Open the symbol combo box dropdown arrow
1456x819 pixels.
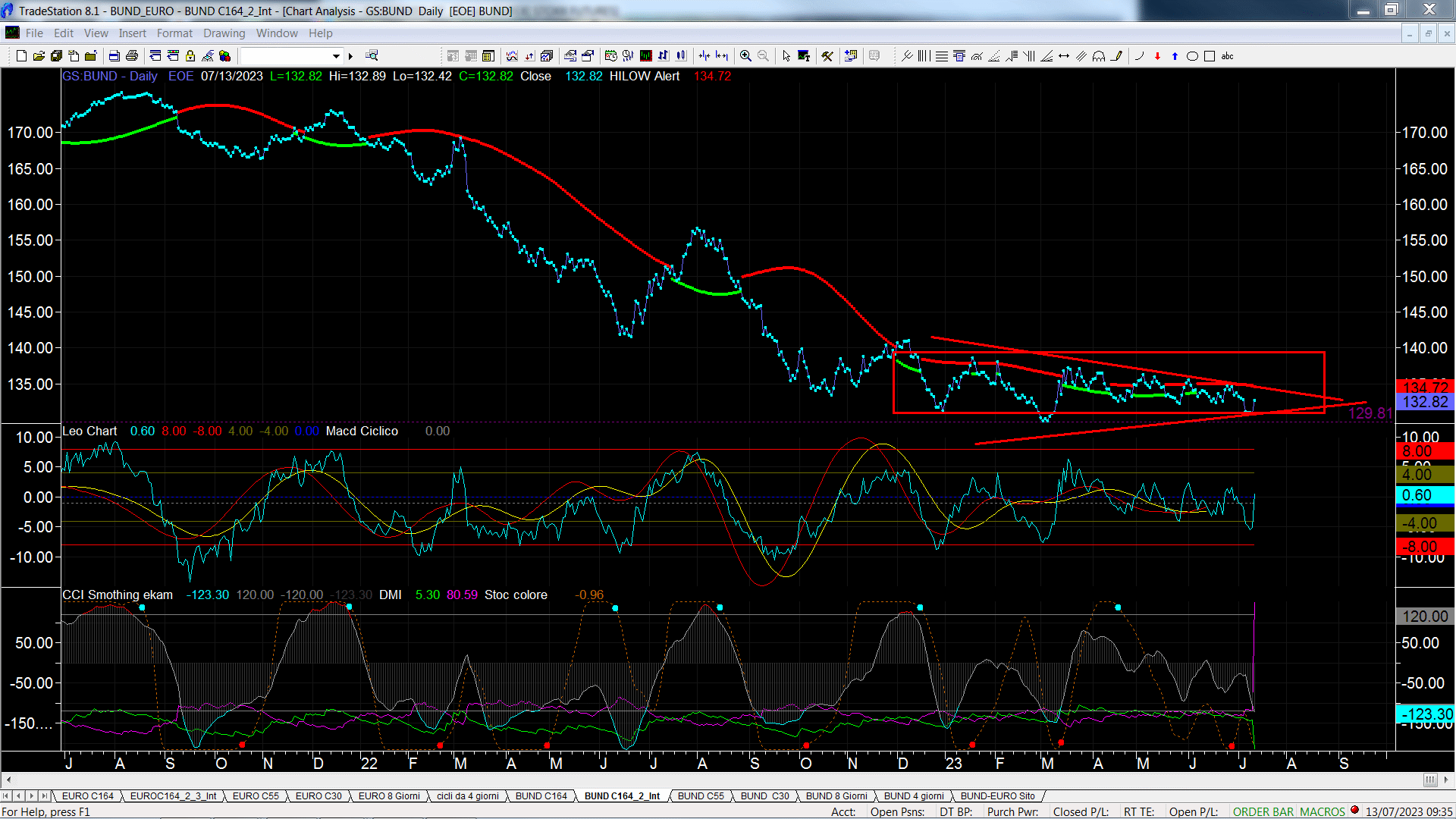(336, 56)
